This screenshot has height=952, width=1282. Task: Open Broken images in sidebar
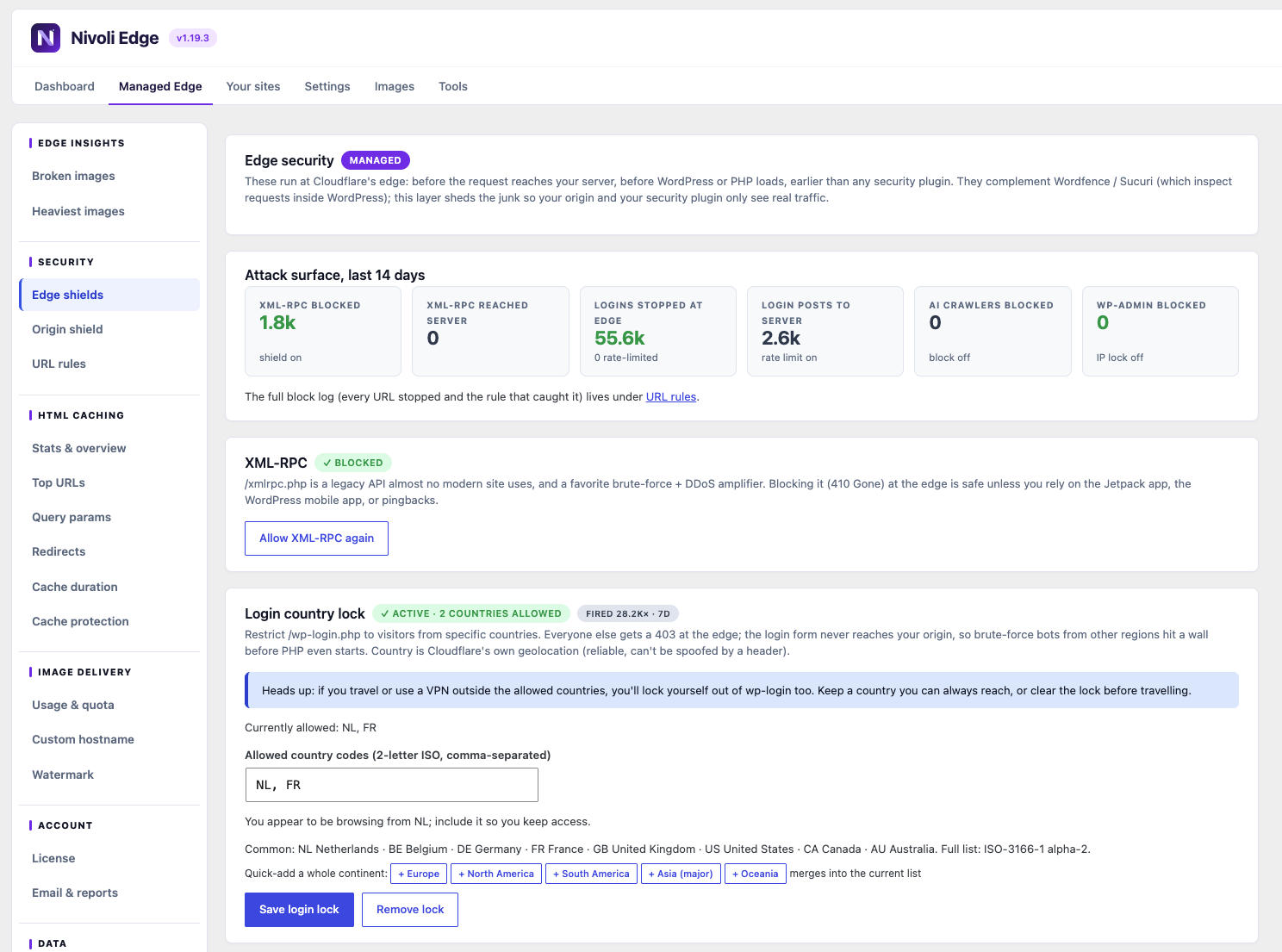109,176
